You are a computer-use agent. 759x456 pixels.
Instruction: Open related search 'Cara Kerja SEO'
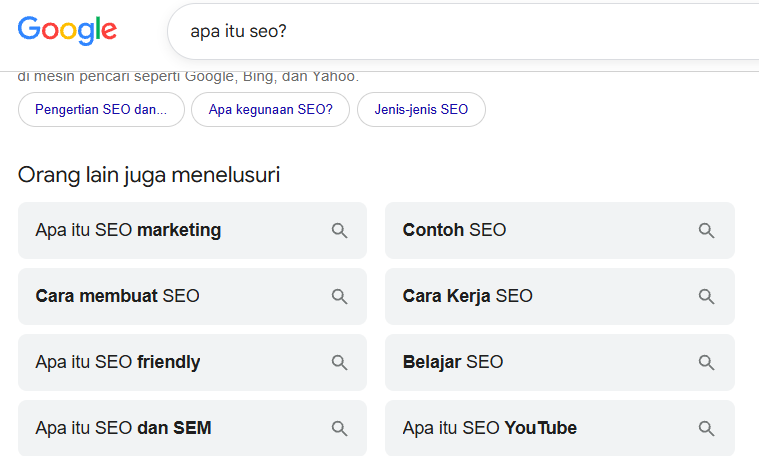click(x=560, y=296)
